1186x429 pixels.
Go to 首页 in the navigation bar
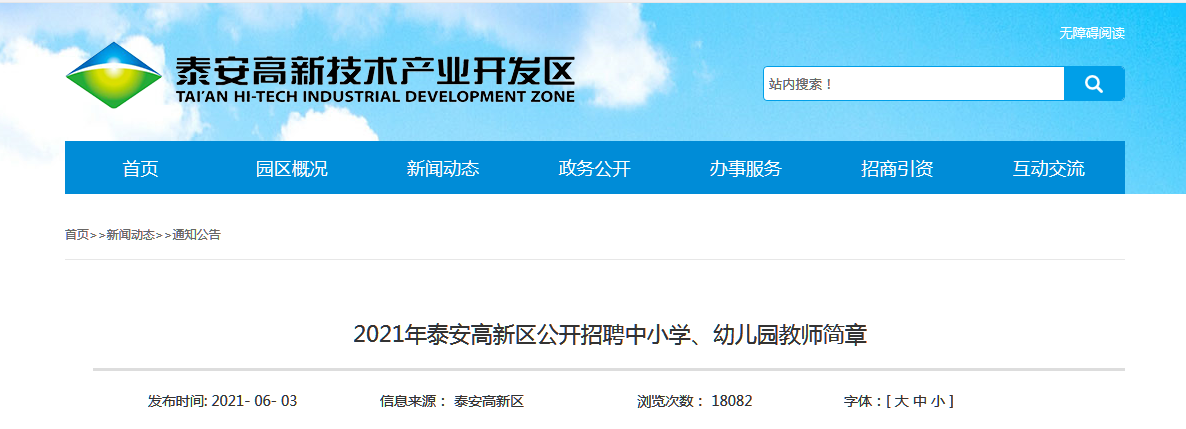(x=141, y=168)
